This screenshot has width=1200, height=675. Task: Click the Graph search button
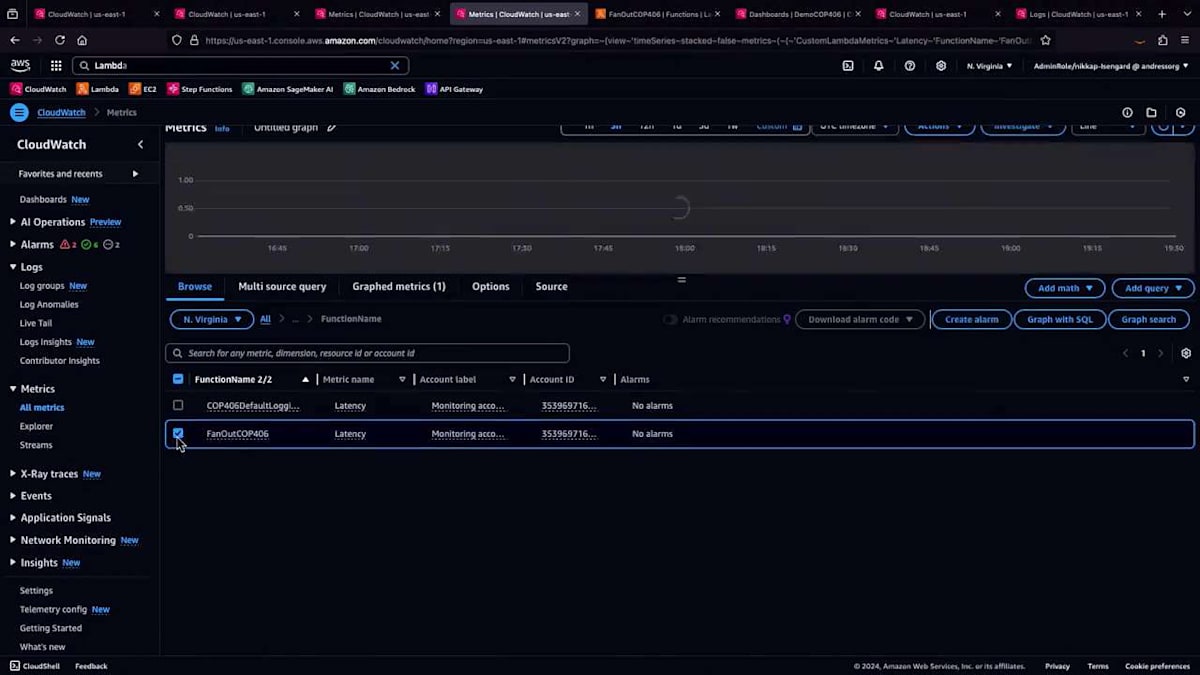tap(1149, 319)
